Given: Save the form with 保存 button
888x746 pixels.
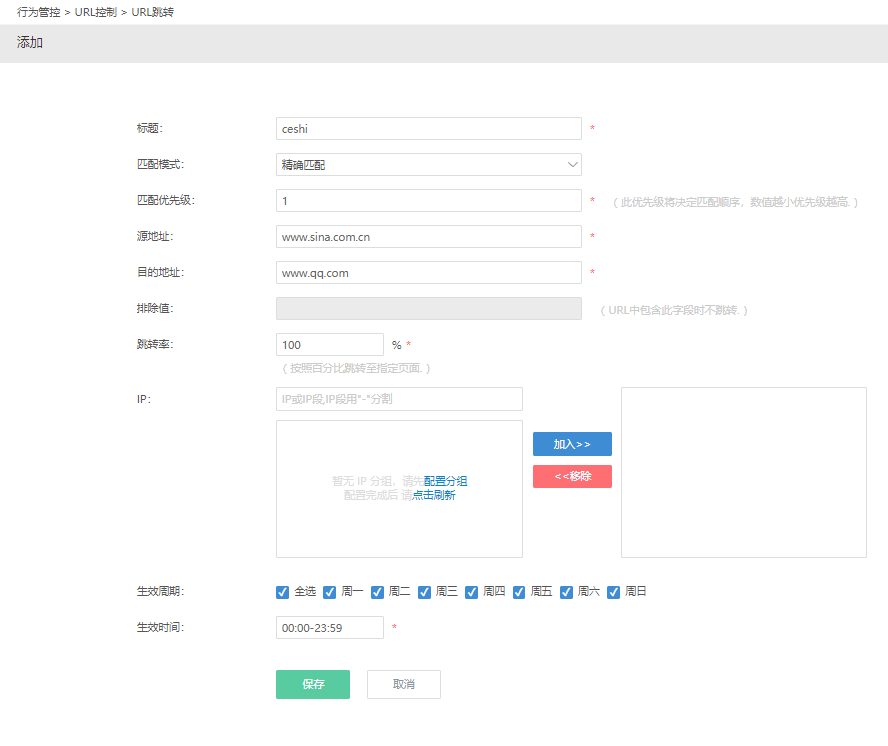Looking at the screenshot, I should [x=313, y=685].
